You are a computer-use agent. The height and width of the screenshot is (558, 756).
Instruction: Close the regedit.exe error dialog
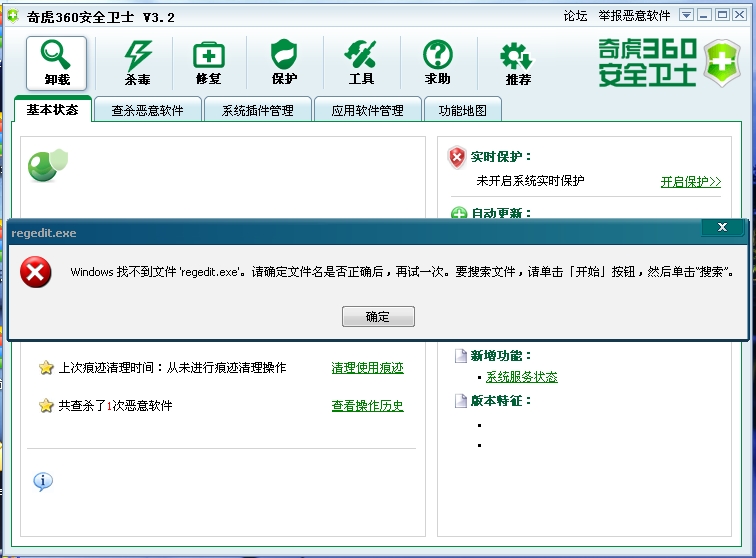[722, 227]
